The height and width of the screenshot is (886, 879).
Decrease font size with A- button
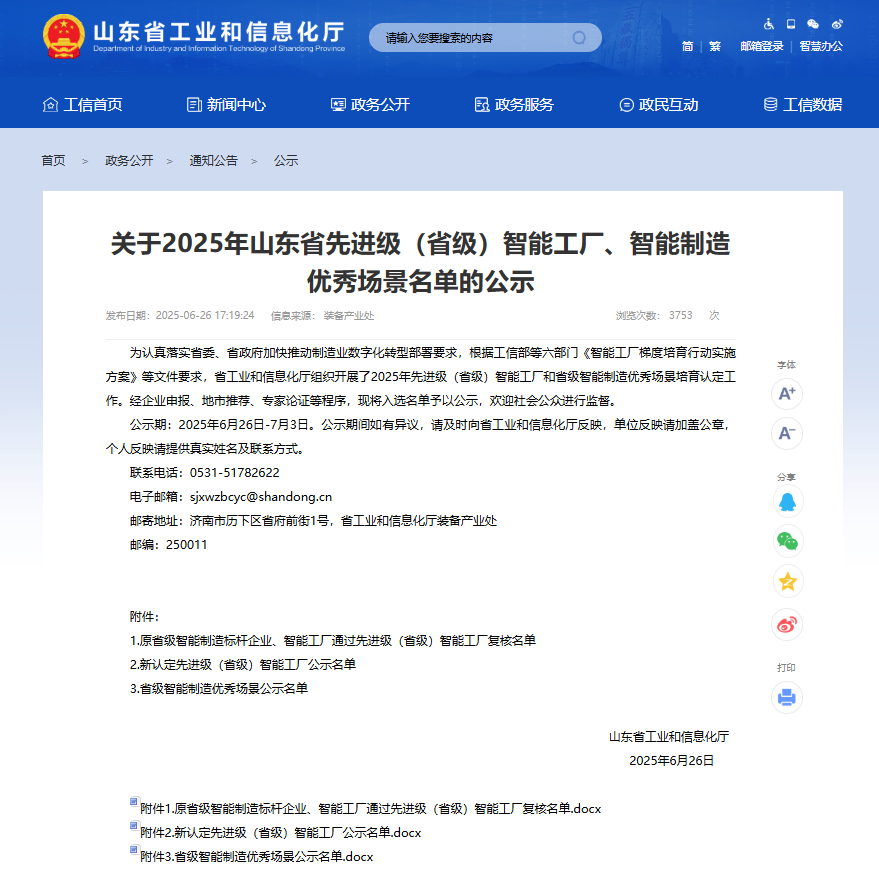coord(787,433)
